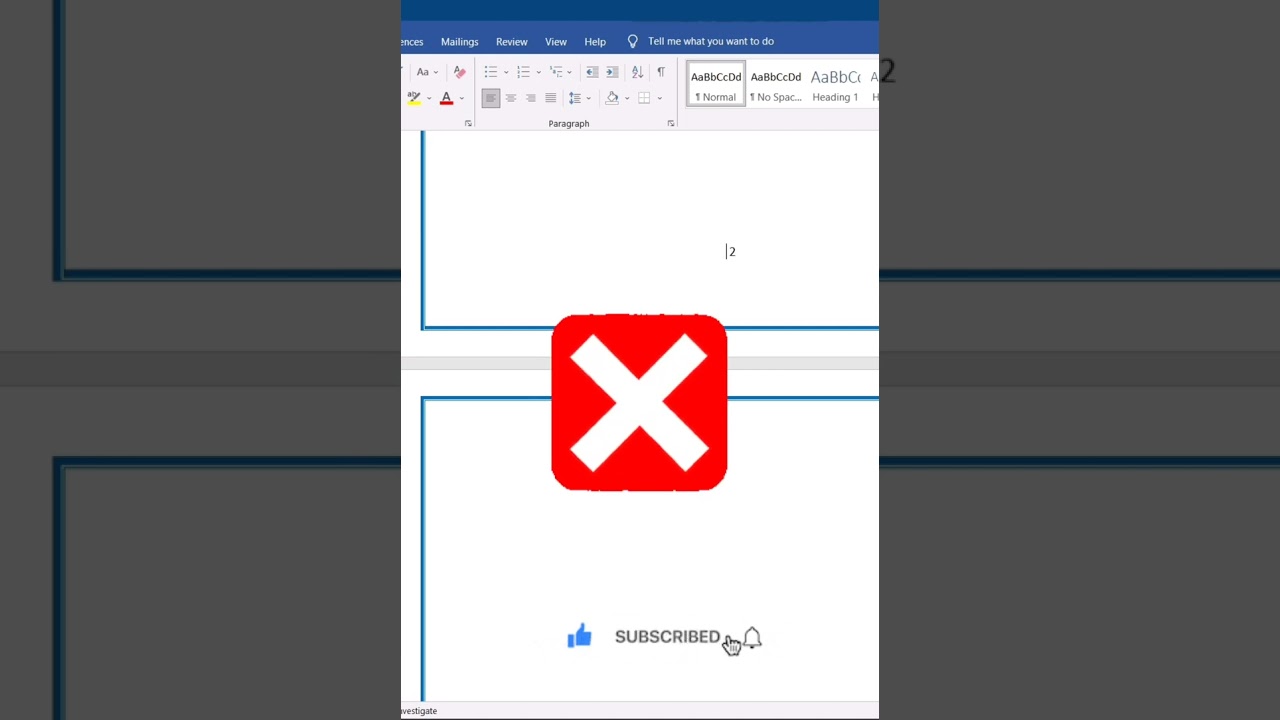
Task: Click the Tell me what you want to do box
Action: click(711, 41)
